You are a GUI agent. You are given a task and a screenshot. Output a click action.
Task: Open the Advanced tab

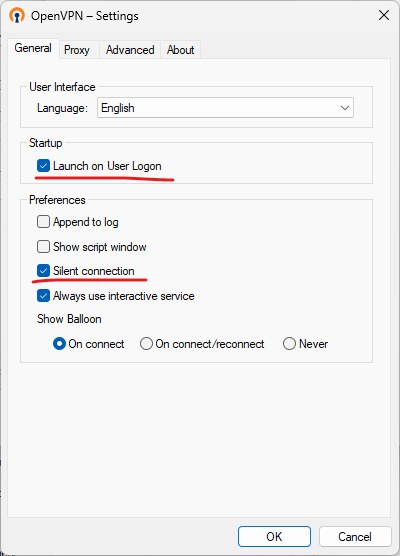pyautogui.click(x=130, y=50)
